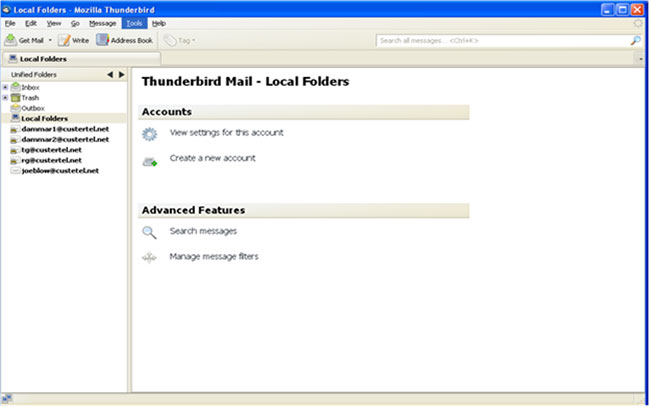
Task: Switch to next folder view arrow
Action: (x=121, y=75)
